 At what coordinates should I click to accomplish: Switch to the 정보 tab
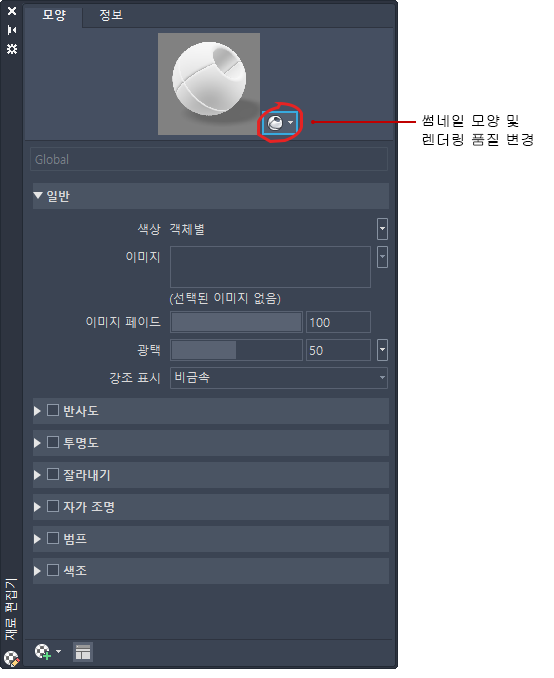111,15
